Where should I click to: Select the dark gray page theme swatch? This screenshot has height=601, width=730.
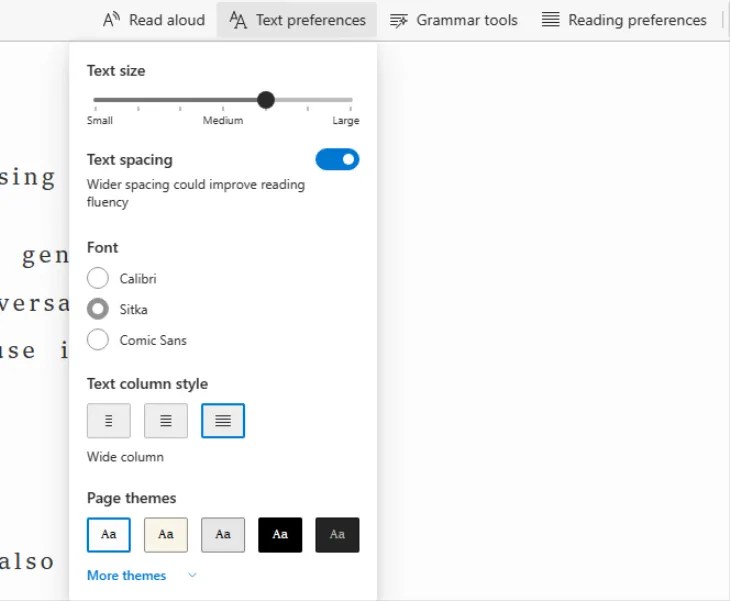tap(337, 535)
